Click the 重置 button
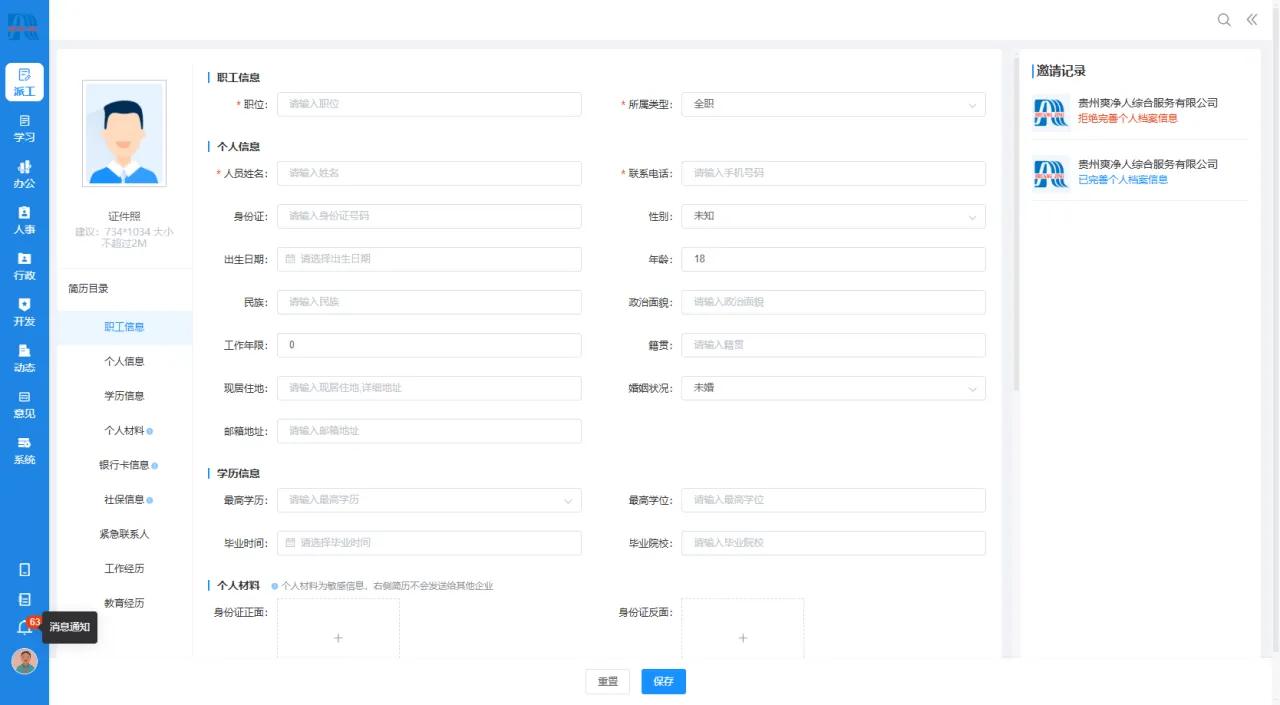1280x705 pixels. tap(608, 681)
